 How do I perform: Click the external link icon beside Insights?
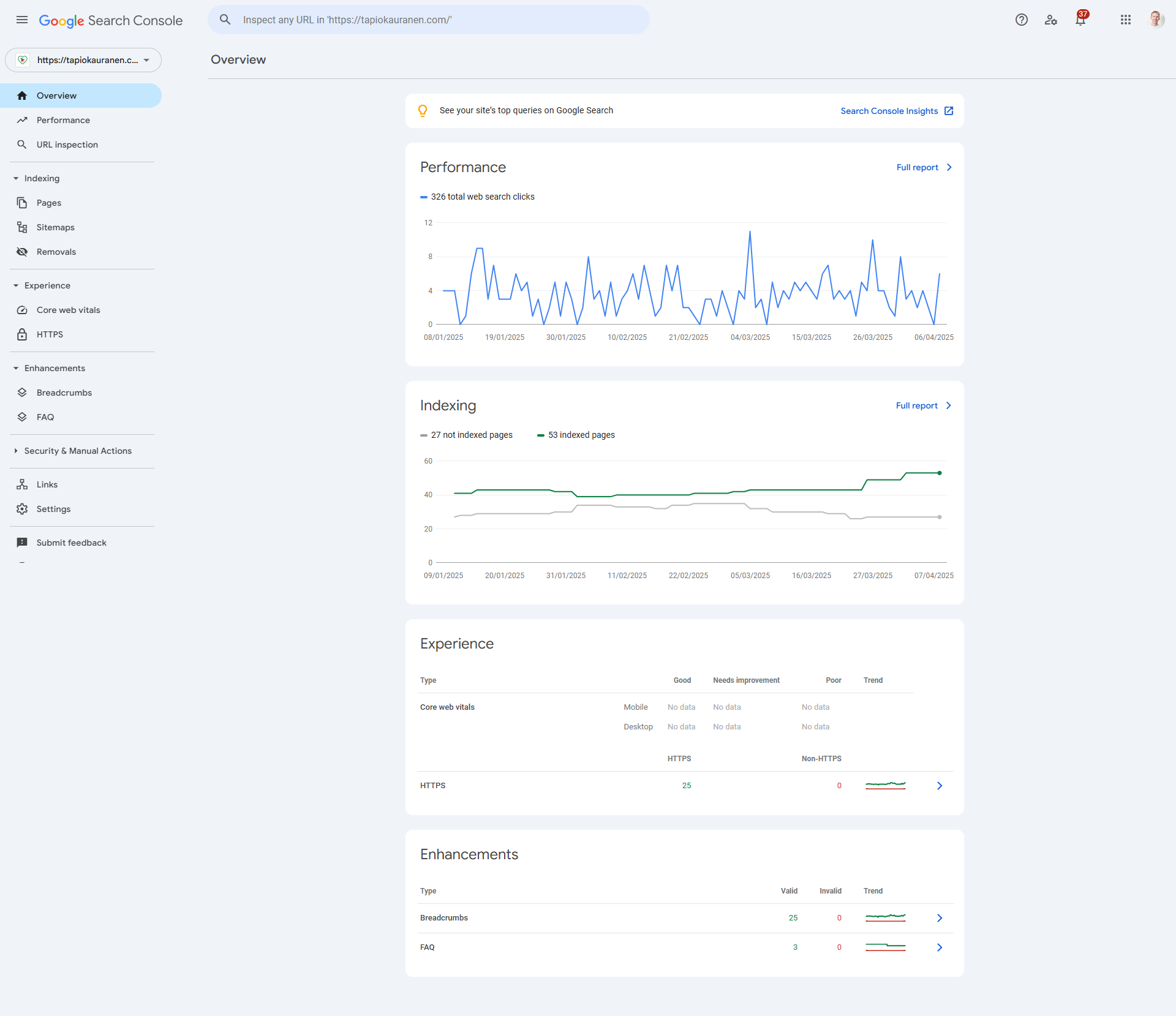(949, 111)
